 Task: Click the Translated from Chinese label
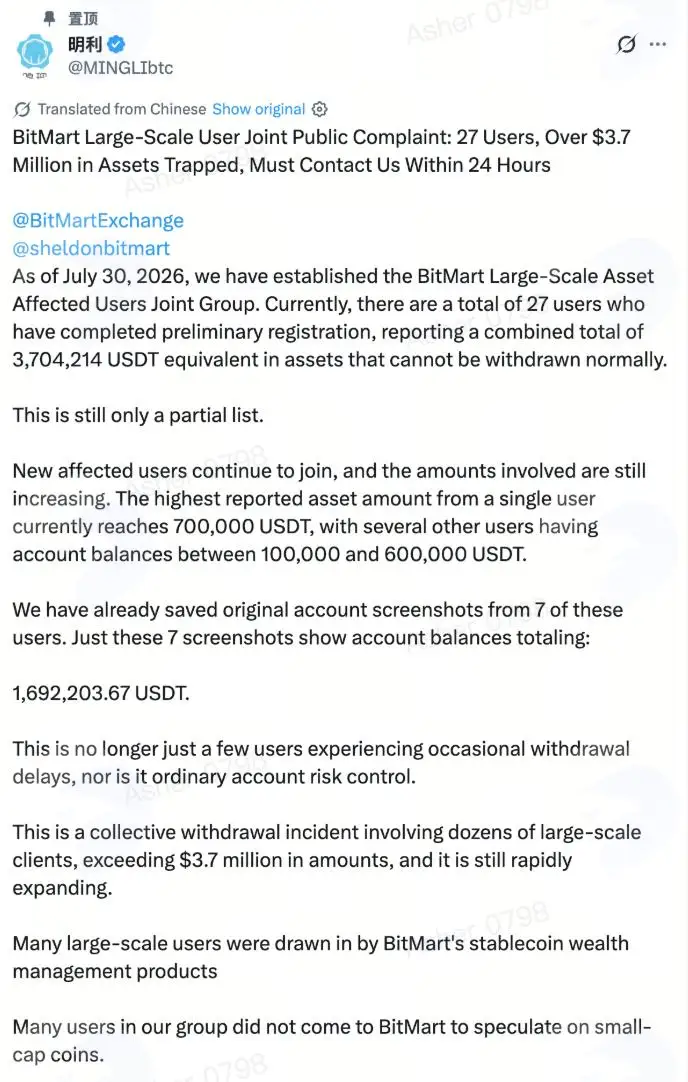click(x=121, y=109)
